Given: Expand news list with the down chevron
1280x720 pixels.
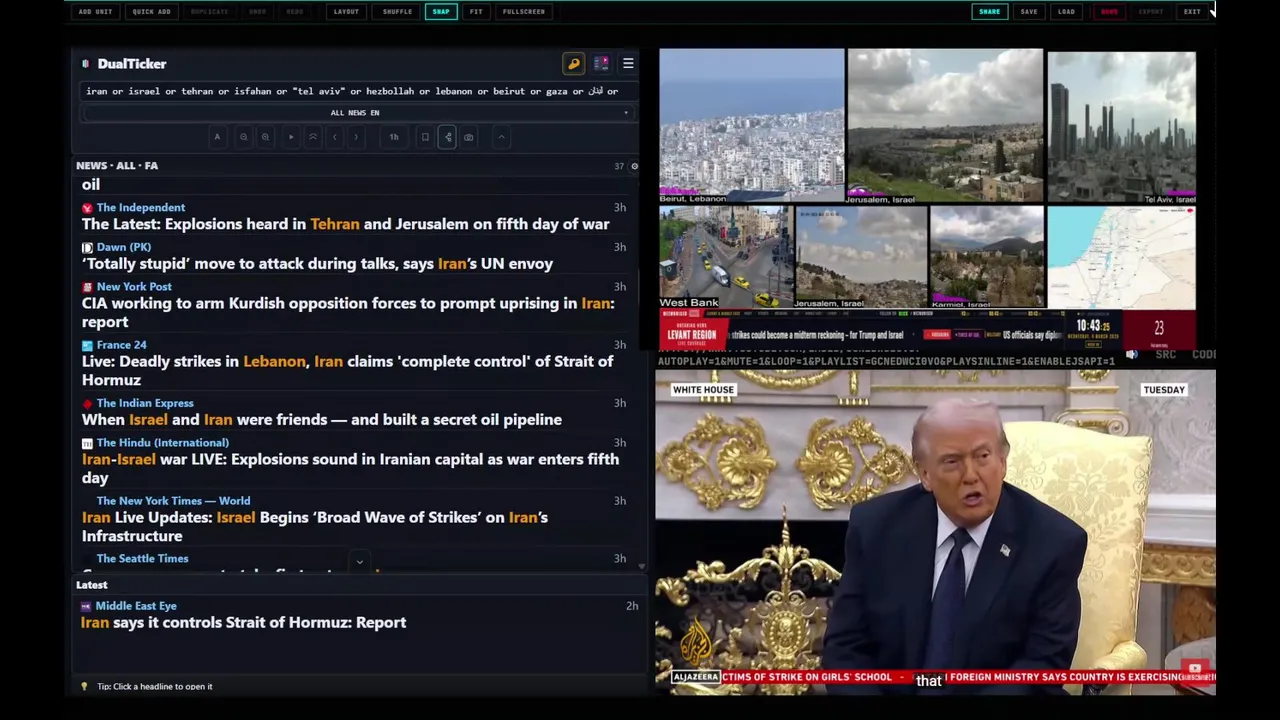Looking at the screenshot, I should point(359,563).
